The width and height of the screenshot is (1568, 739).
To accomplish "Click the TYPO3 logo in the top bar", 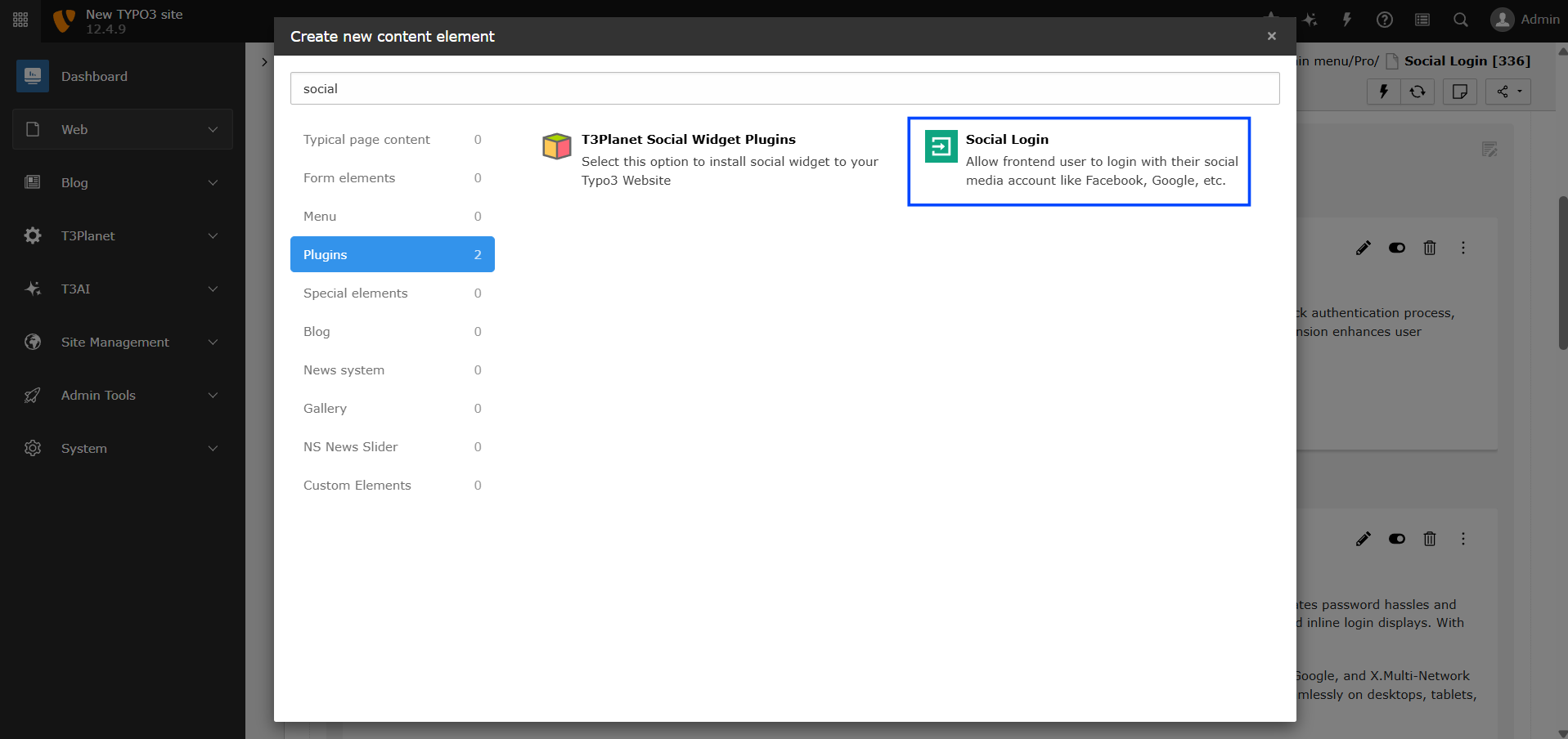I will [x=64, y=20].
